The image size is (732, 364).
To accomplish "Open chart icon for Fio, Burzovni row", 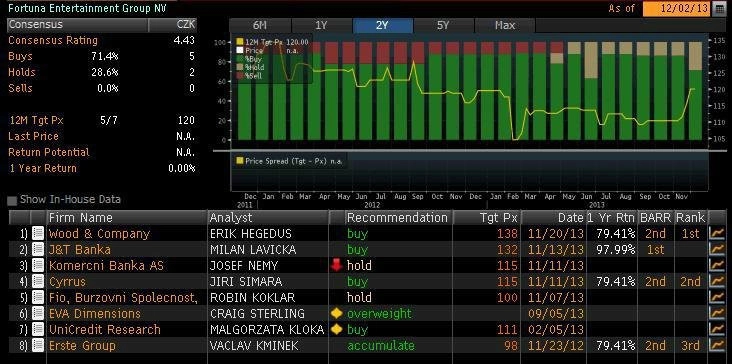I will point(716,297).
